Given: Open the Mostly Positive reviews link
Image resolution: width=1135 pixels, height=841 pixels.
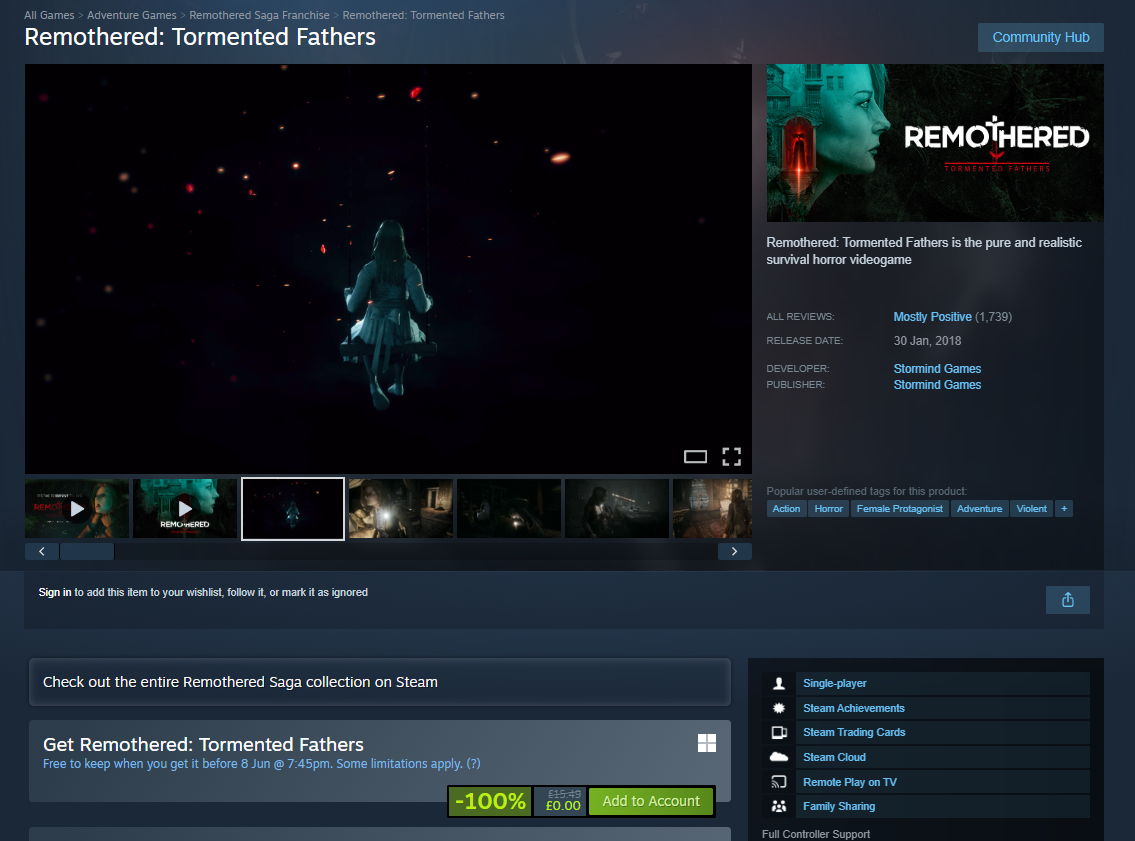Looking at the screenshot, I should tap(932, 317).
